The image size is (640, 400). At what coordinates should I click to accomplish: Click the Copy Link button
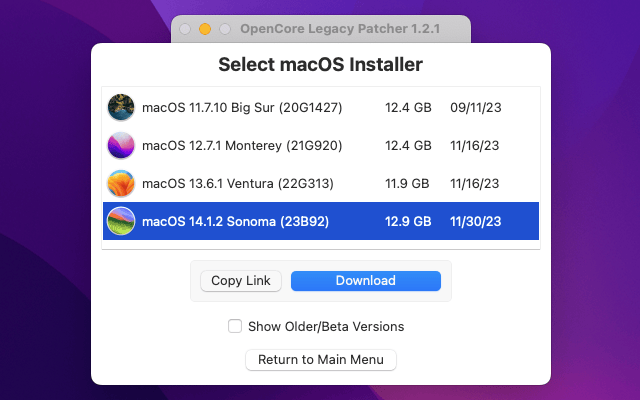pyautogui.click(x=241, y=281)
